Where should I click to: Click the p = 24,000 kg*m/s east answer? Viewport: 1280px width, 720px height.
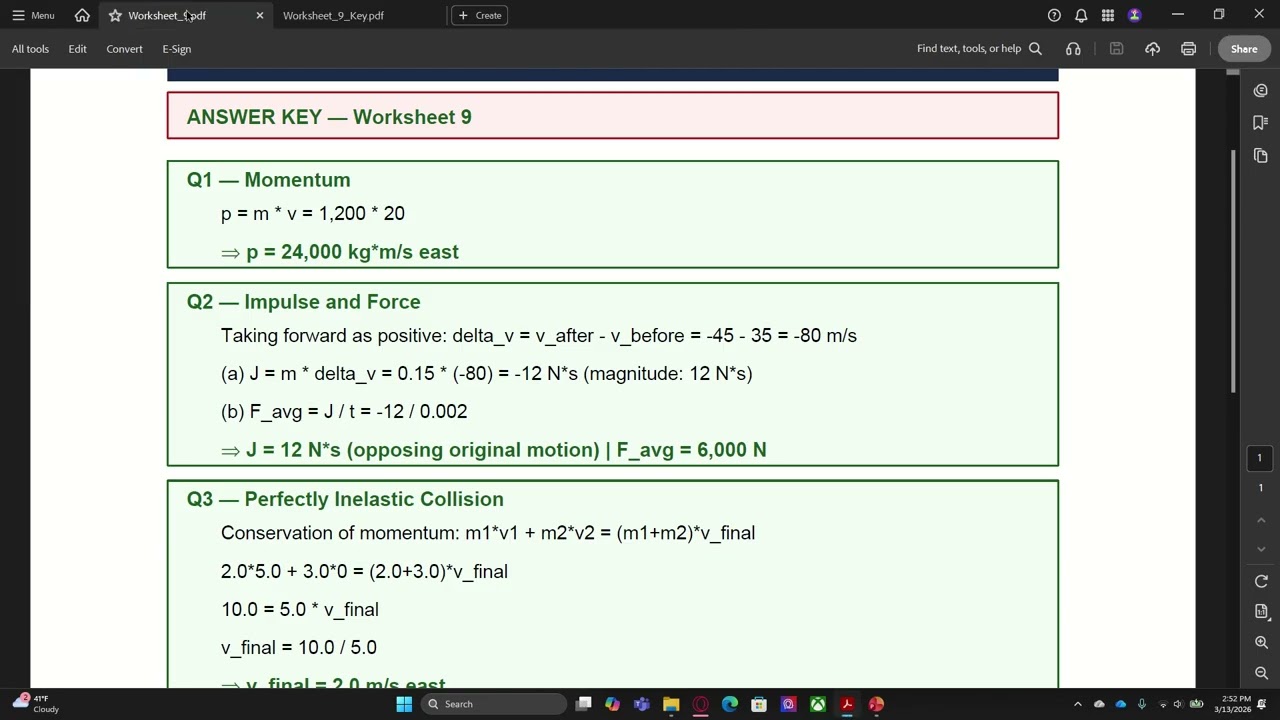tap(352, 252)
